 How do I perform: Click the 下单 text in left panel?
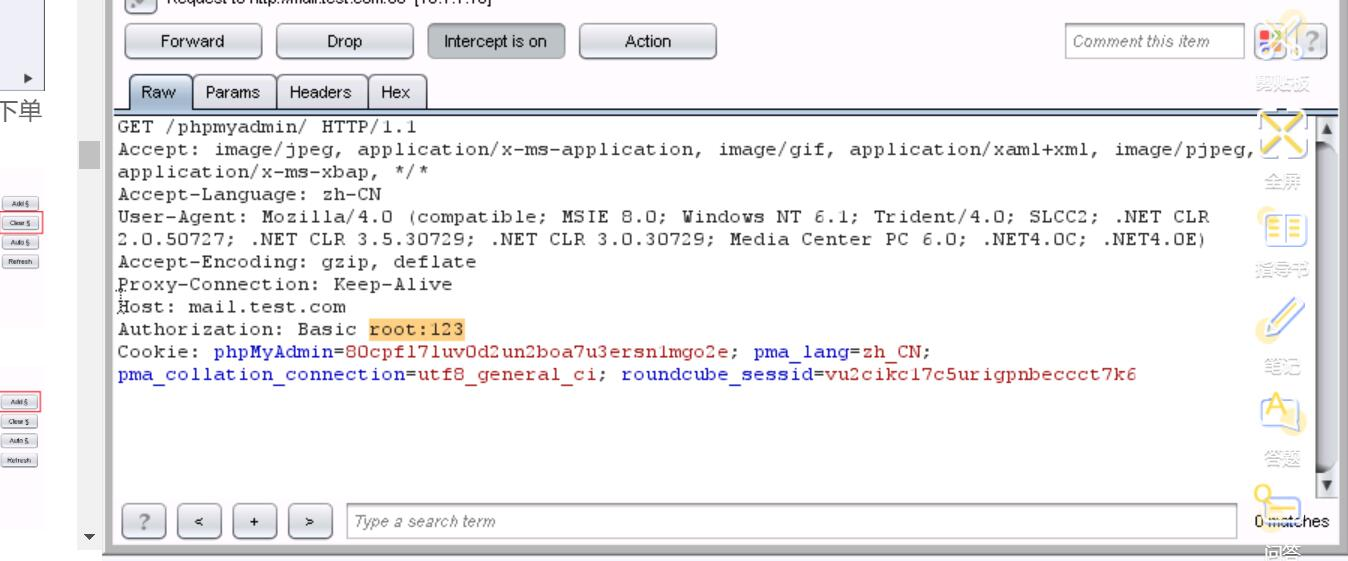(x=19, y=113)
